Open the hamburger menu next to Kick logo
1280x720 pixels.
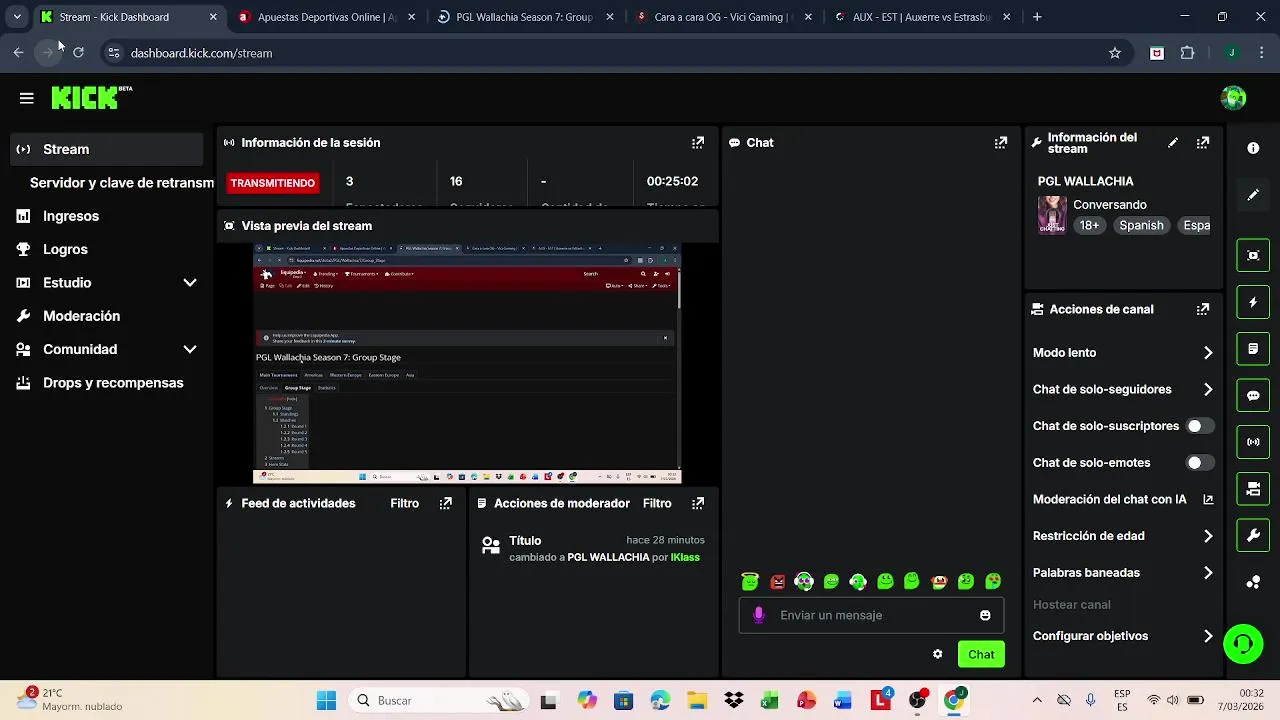pos(27,98)
